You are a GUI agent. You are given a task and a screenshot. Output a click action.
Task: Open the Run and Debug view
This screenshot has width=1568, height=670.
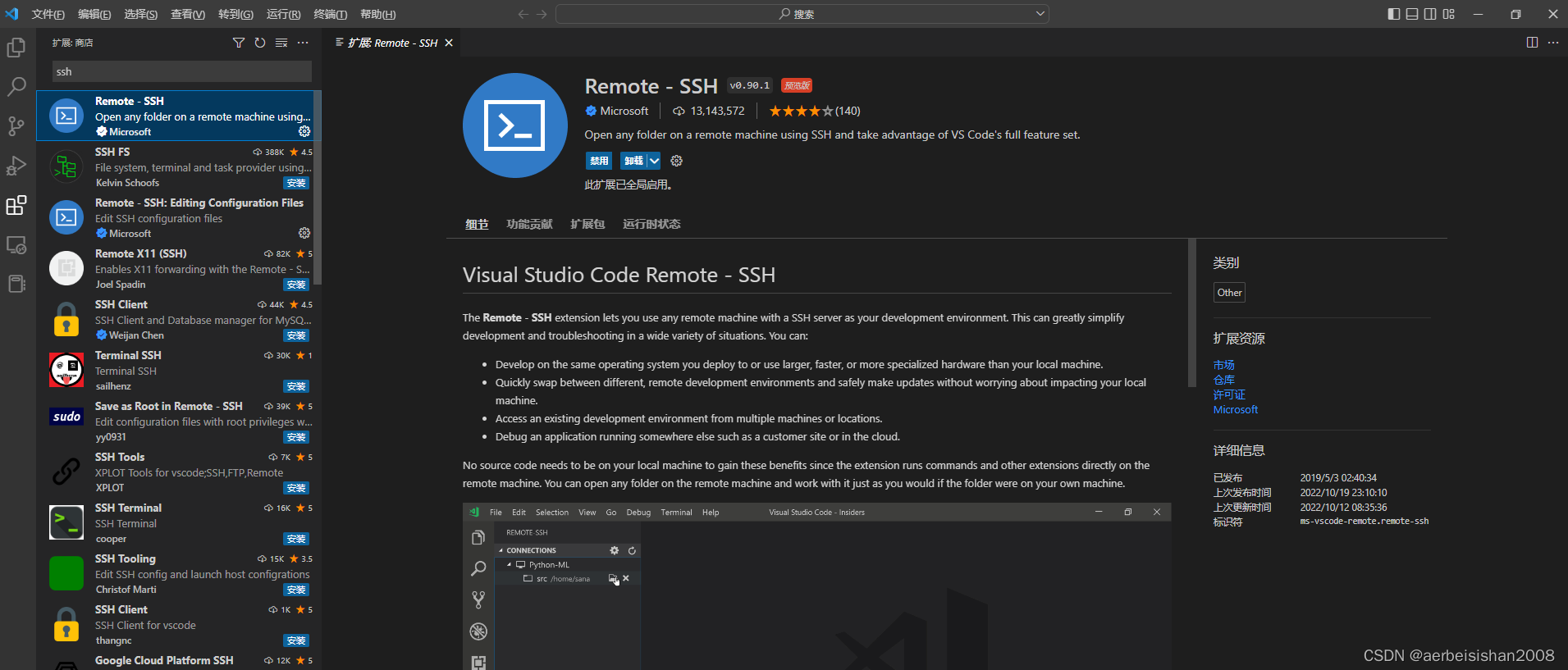16,166
